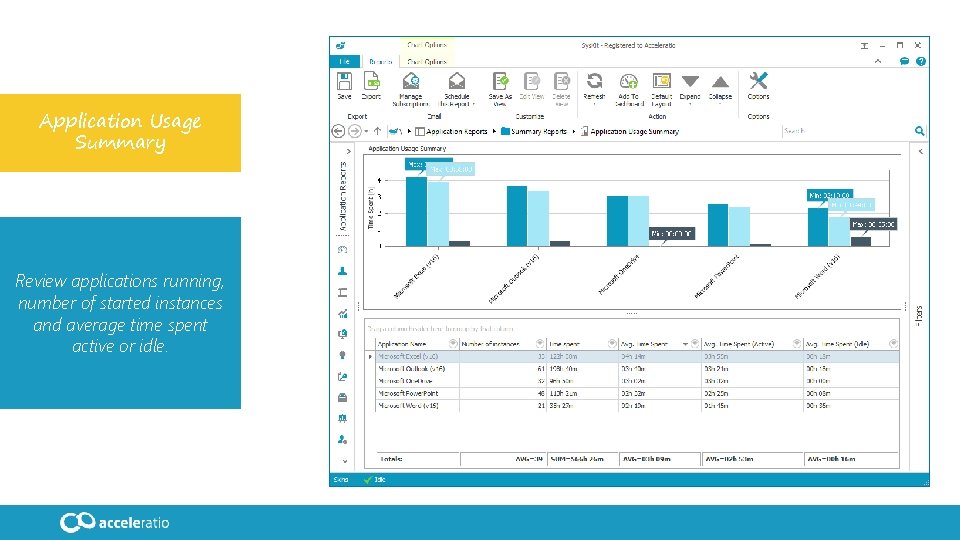
Task: Click the Microsoft Word dark-grey chart bar
Action: 861,241
